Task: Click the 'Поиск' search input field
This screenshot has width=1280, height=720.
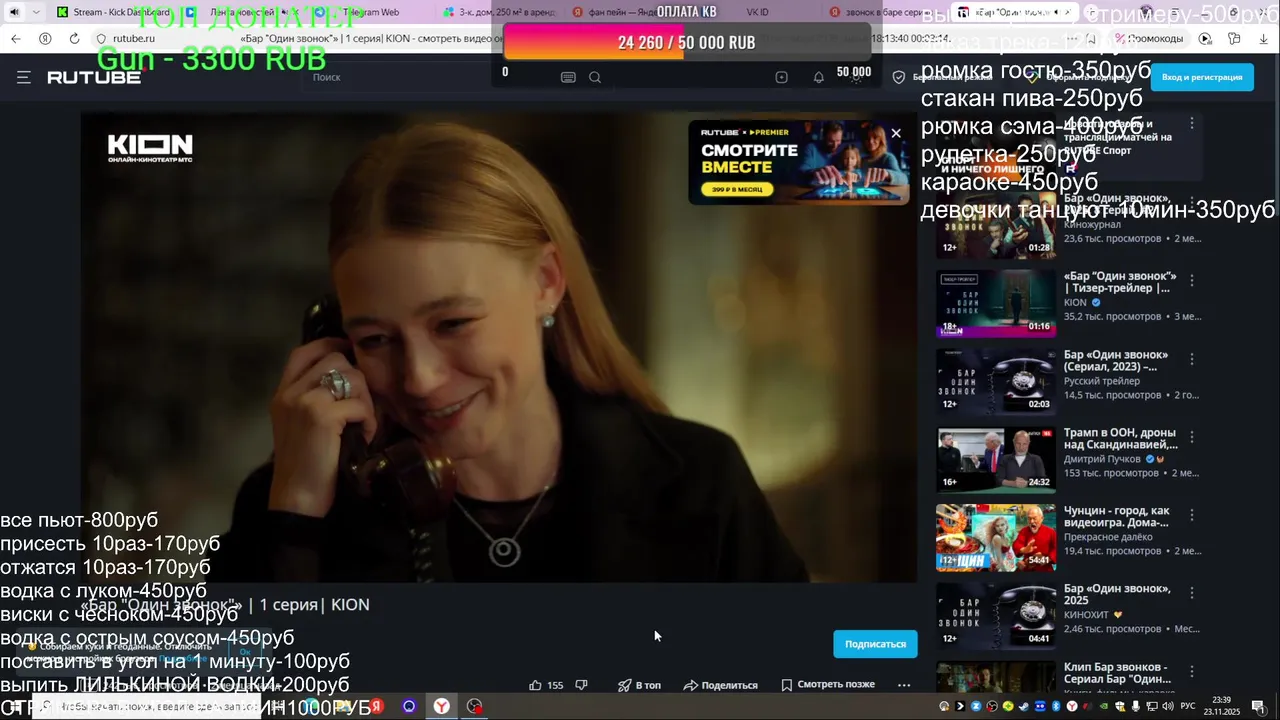Action: [x=430, y=77]
